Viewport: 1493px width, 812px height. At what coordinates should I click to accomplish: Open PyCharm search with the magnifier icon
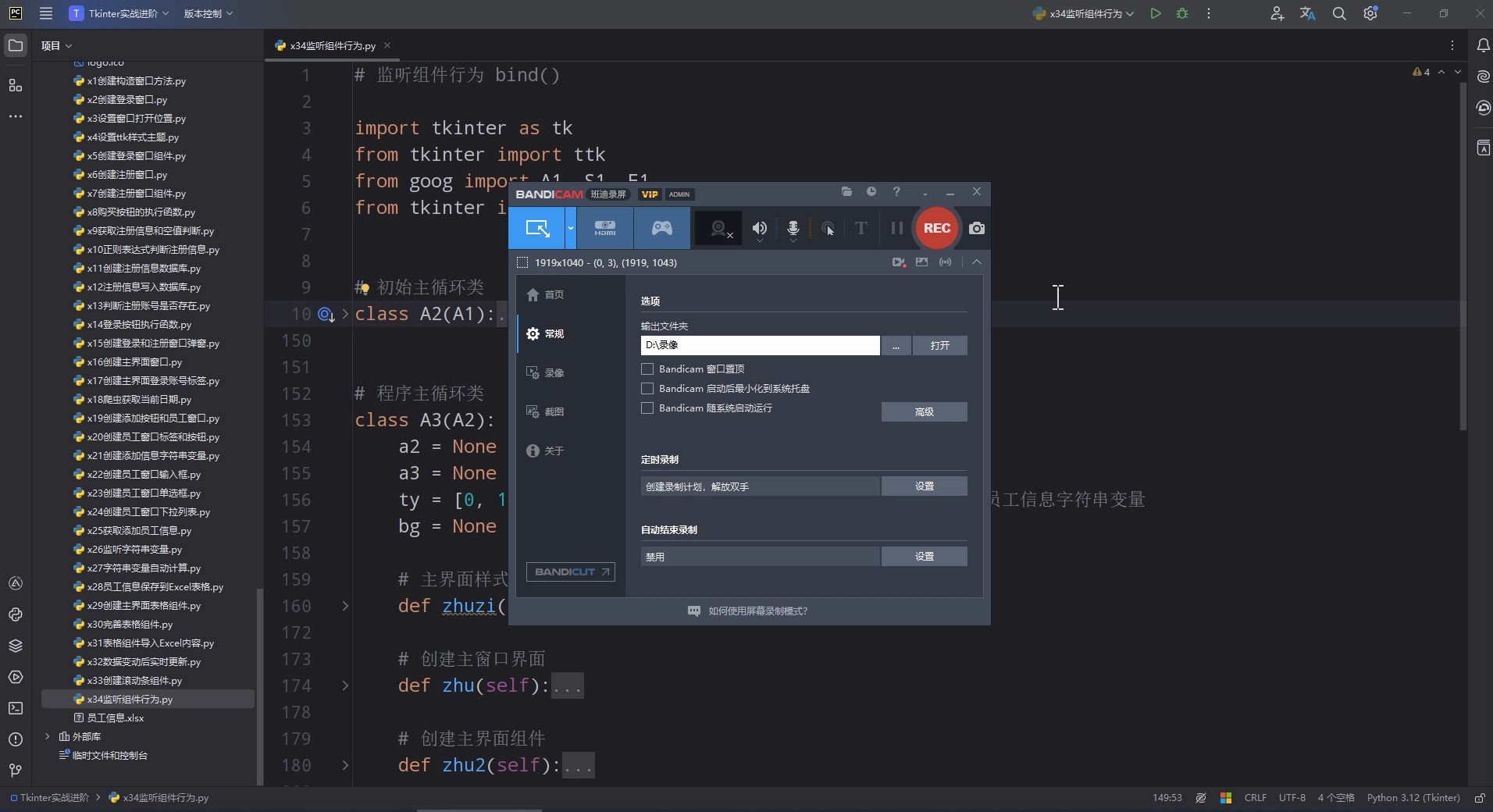coord(1340,13)
